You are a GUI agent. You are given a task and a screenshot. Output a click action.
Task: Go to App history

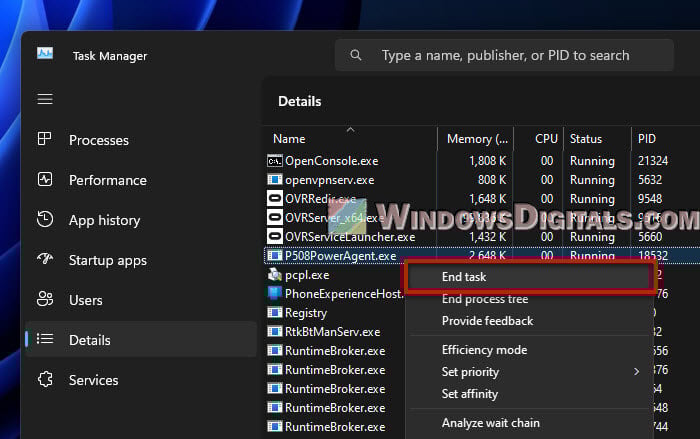click(x=141, y=220)
